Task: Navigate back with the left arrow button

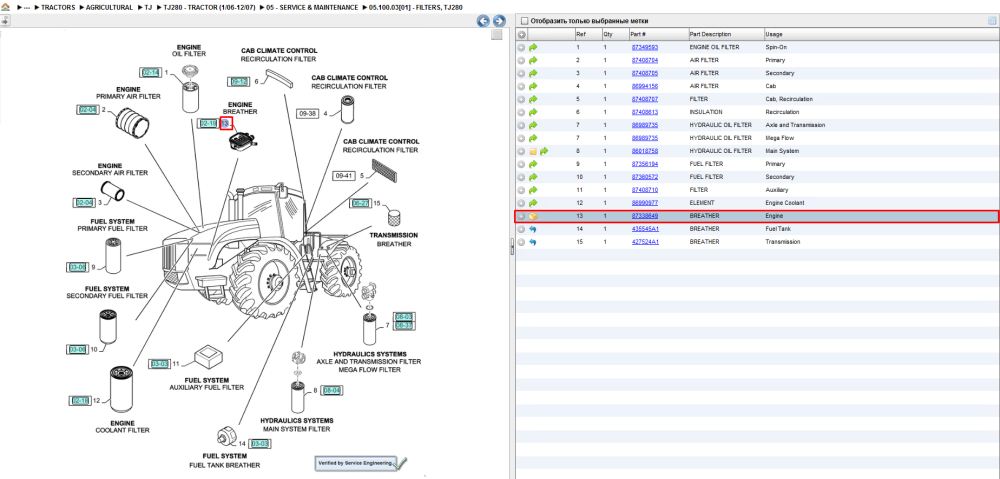Action: pos(484,21)
